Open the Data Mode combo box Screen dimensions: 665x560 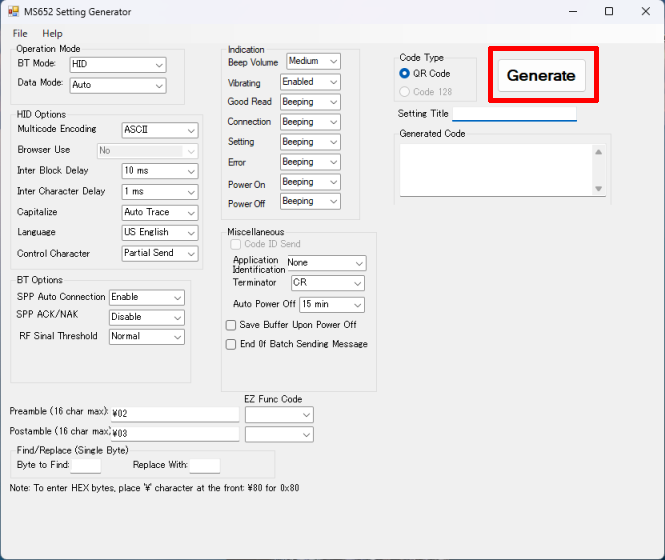tap(117, 85)
